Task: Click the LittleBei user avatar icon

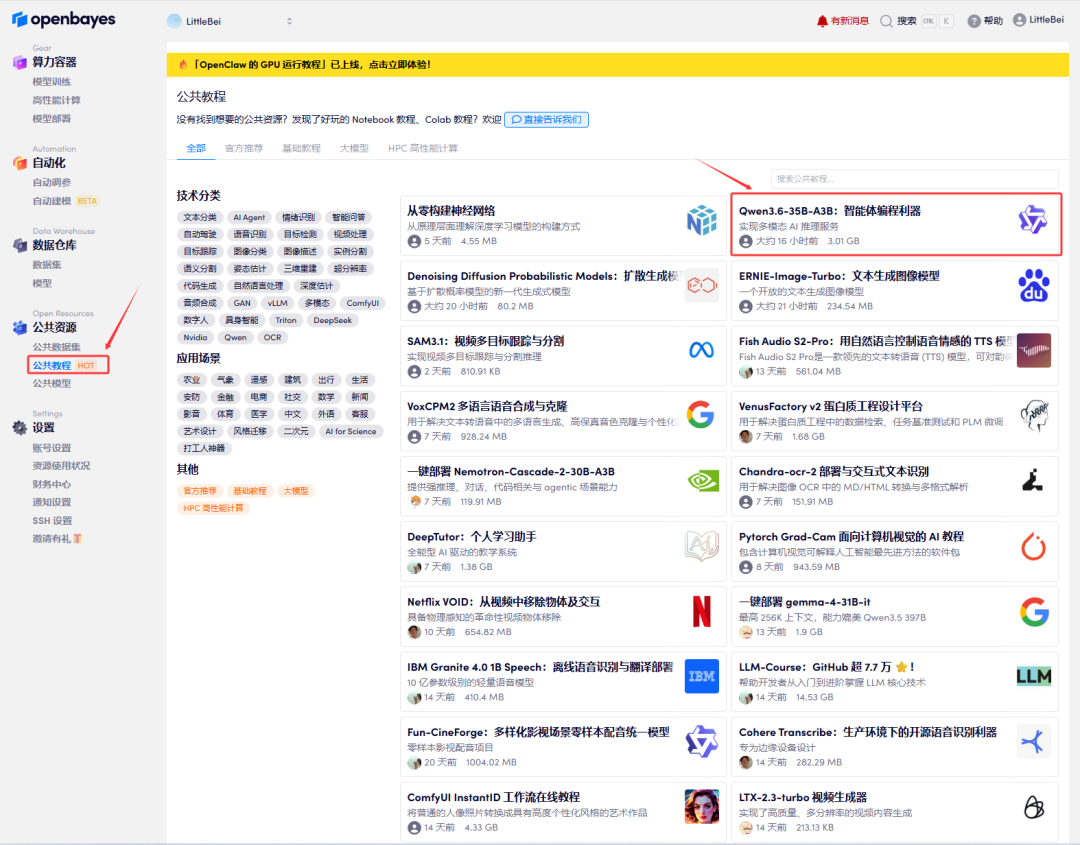Action: [1019, 20]
